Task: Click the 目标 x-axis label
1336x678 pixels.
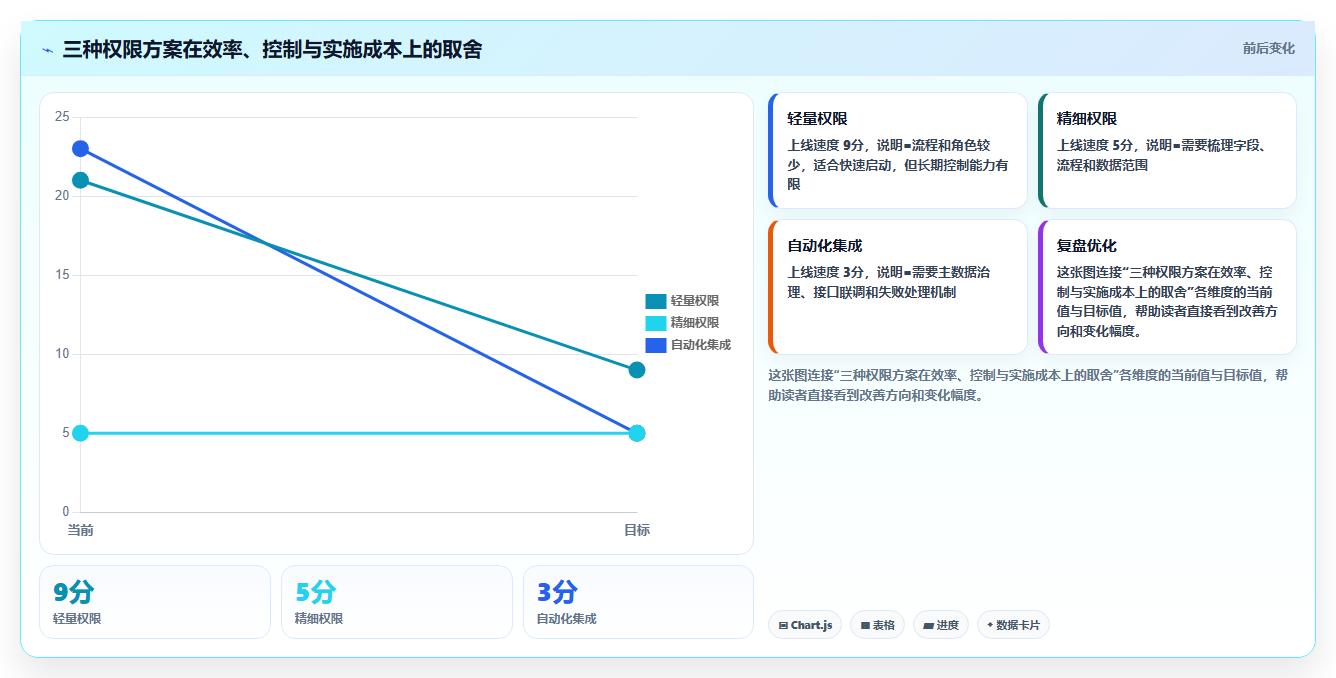Action: click(637, 530)
